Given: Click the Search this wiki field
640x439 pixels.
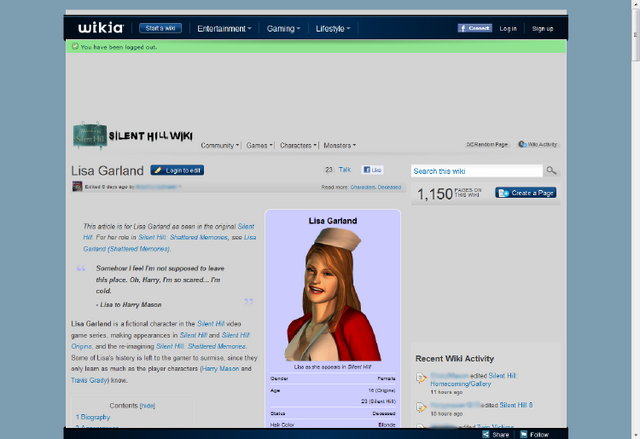Looking at the screenshot, I should [x=477, y=171].
